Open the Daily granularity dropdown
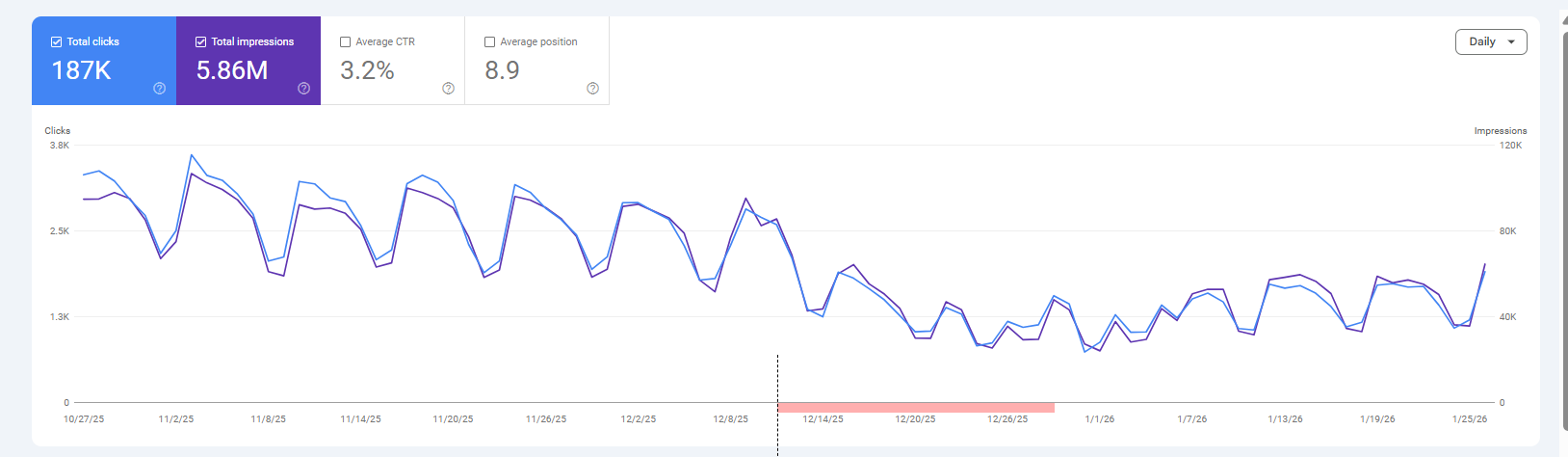Screen dimensions: 1568x457 (x=1490, y=42)
